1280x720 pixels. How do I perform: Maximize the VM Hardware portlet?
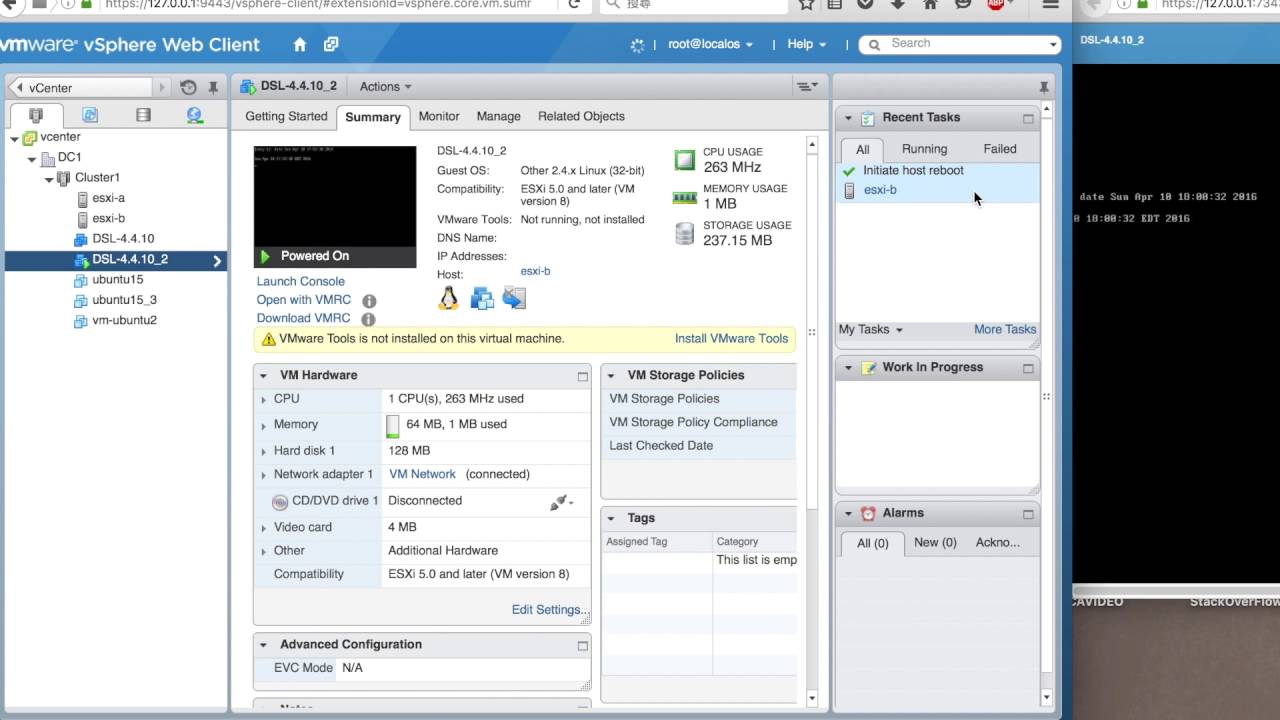(582, 376)
